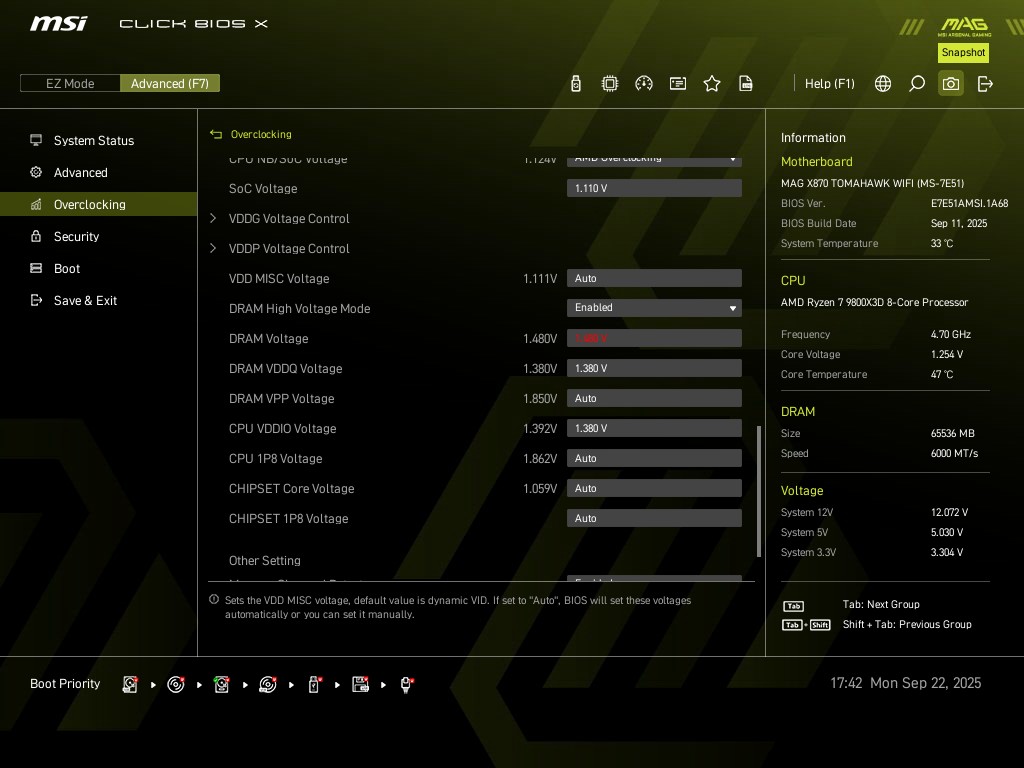
Task: Click the search magnifier icon
Action: tap(917, 84)
